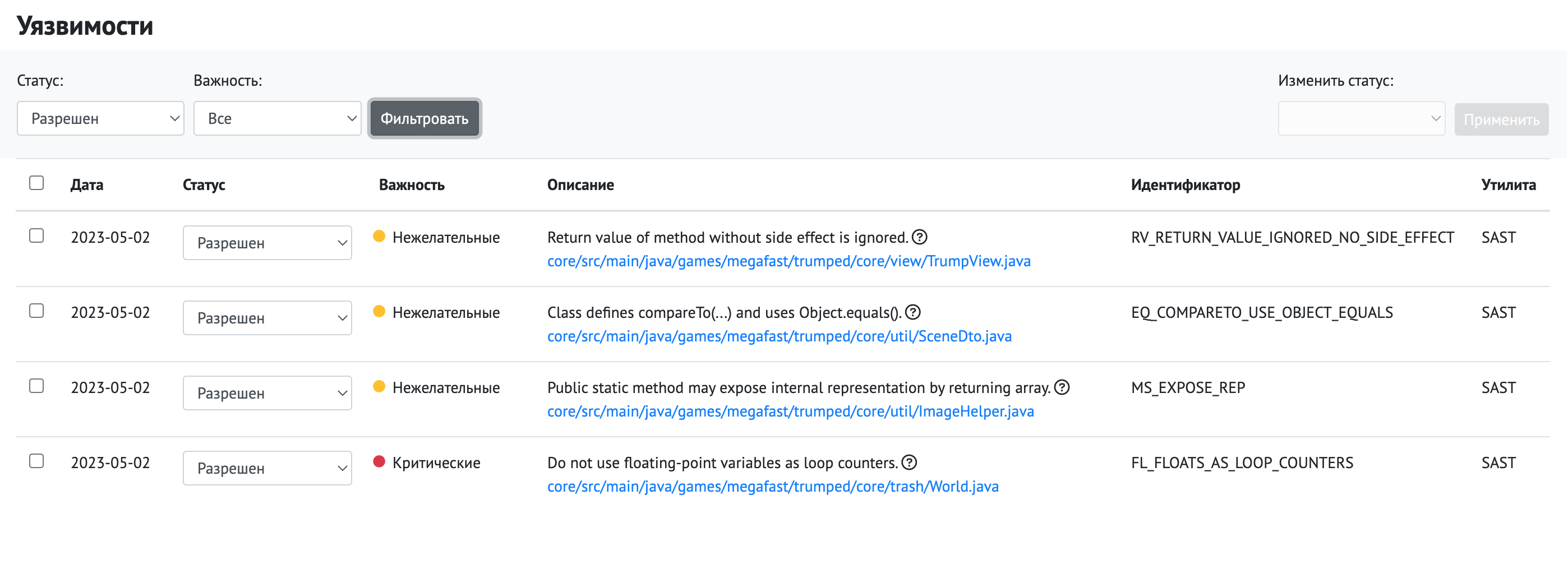Viewport: 1568px width, 564px height.
Task: Open help icon for floating-point loop counters
Action: 909,463
